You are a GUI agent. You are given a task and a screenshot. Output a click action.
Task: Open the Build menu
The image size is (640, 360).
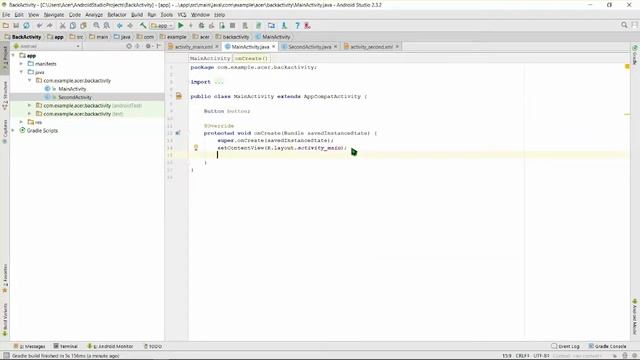(137, 15)
